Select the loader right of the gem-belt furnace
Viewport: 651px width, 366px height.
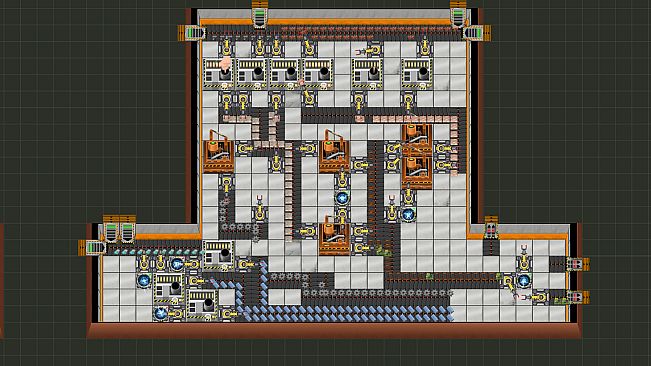pyautogui.click(x=245, y=264)
